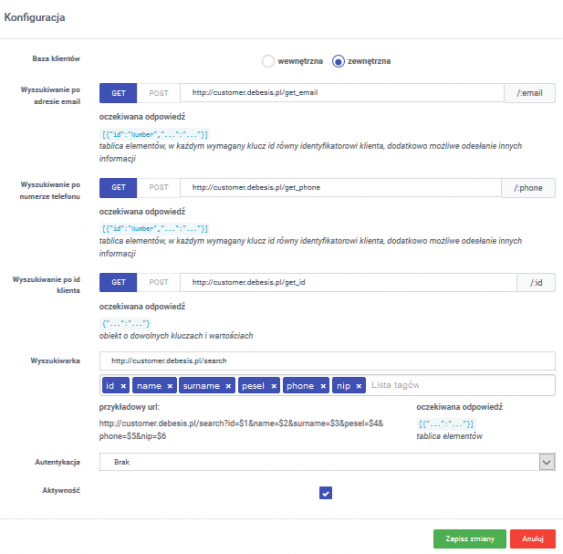Image resolution: width=563 pixels, height=554 pixels.
Task: Select GET for email address search
Action: tap(118, 93)
